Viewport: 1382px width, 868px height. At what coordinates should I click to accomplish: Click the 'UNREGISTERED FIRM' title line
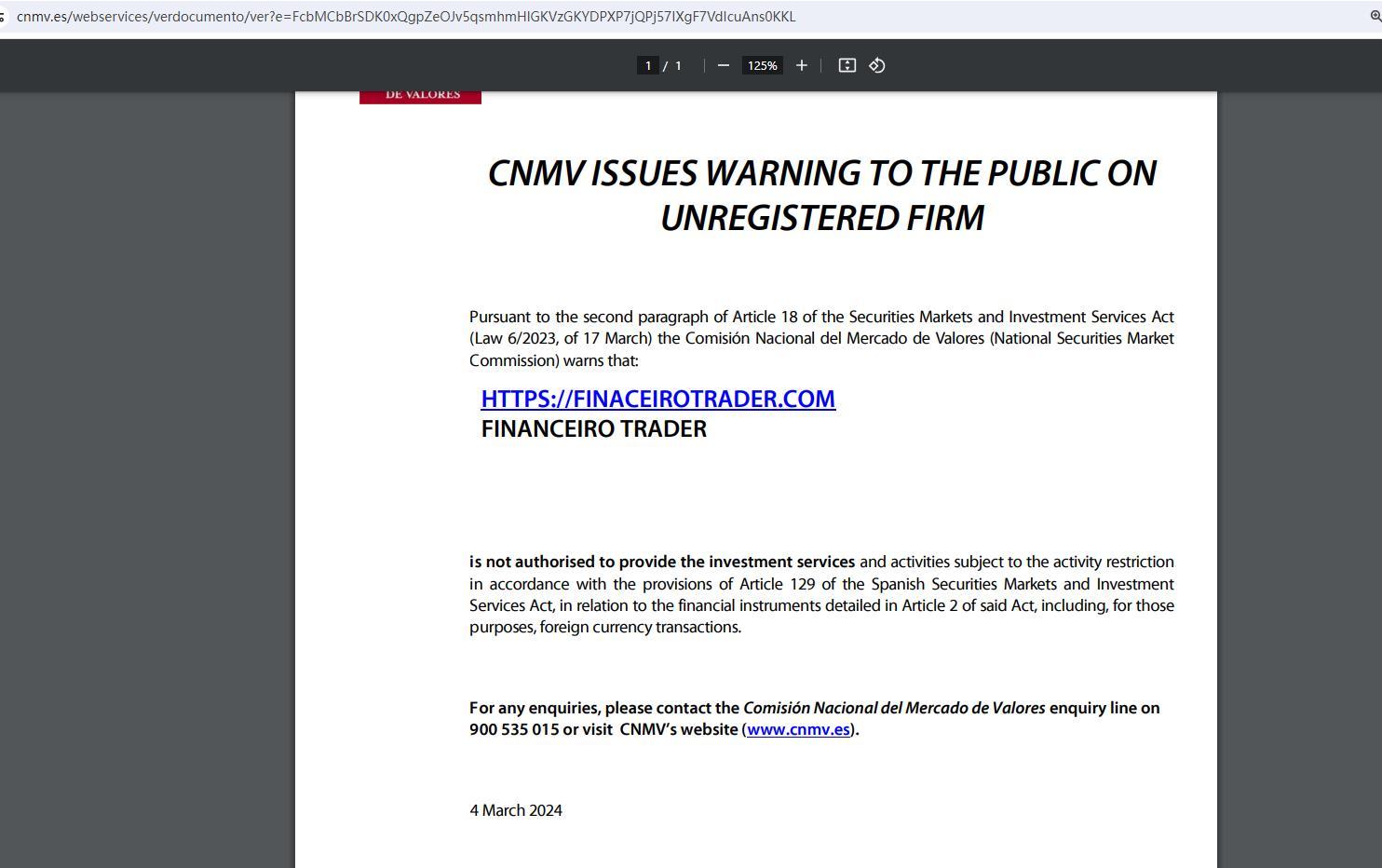(x=821, y=218)
